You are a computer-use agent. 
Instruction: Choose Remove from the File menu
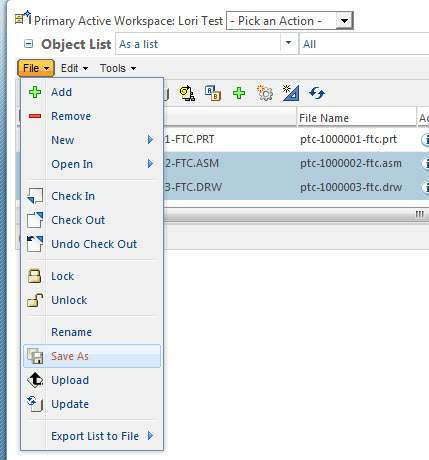(x=92, y=116)
